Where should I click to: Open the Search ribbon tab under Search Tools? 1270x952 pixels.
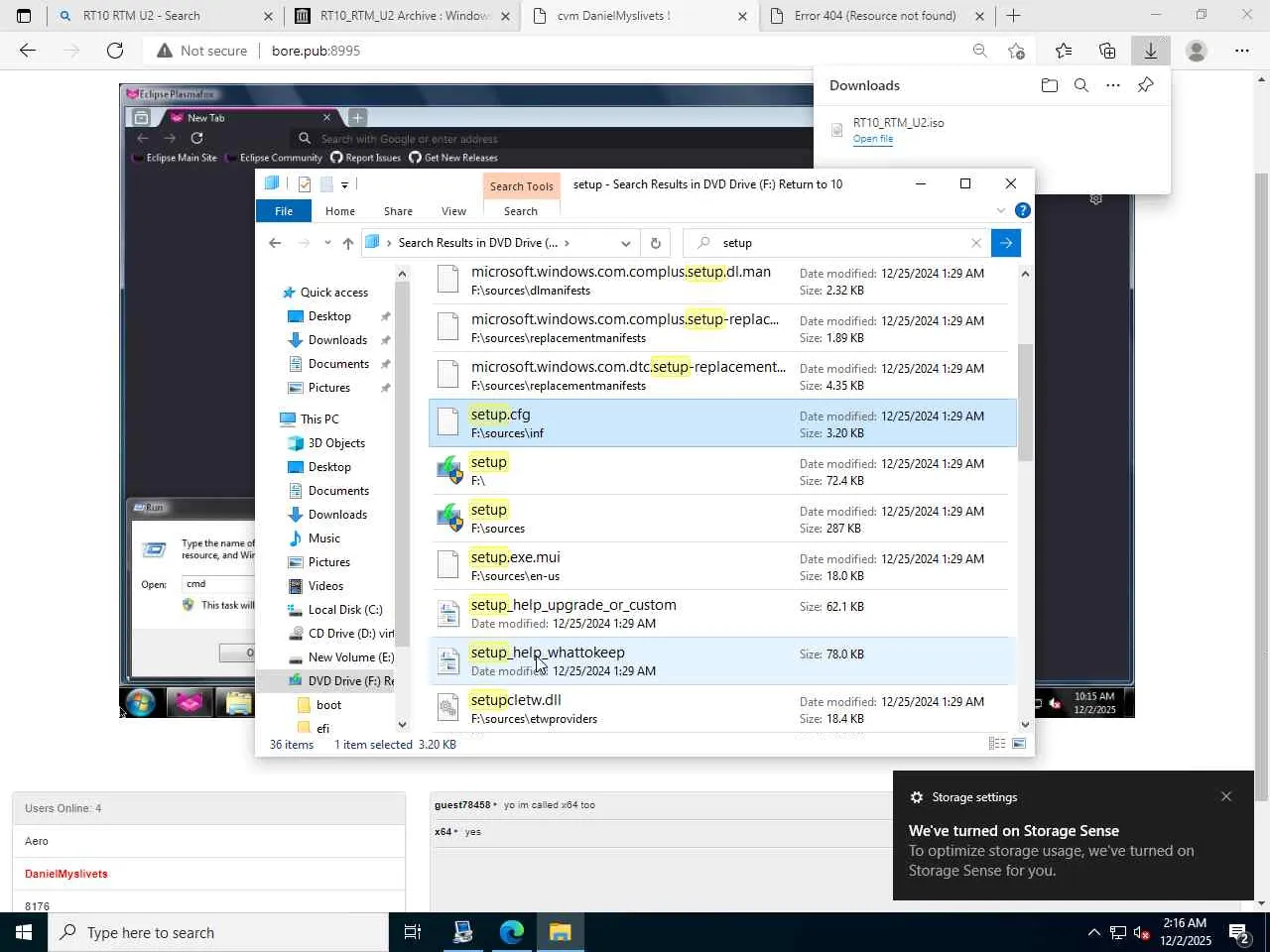pyautogui.click(x=521, y=211)
